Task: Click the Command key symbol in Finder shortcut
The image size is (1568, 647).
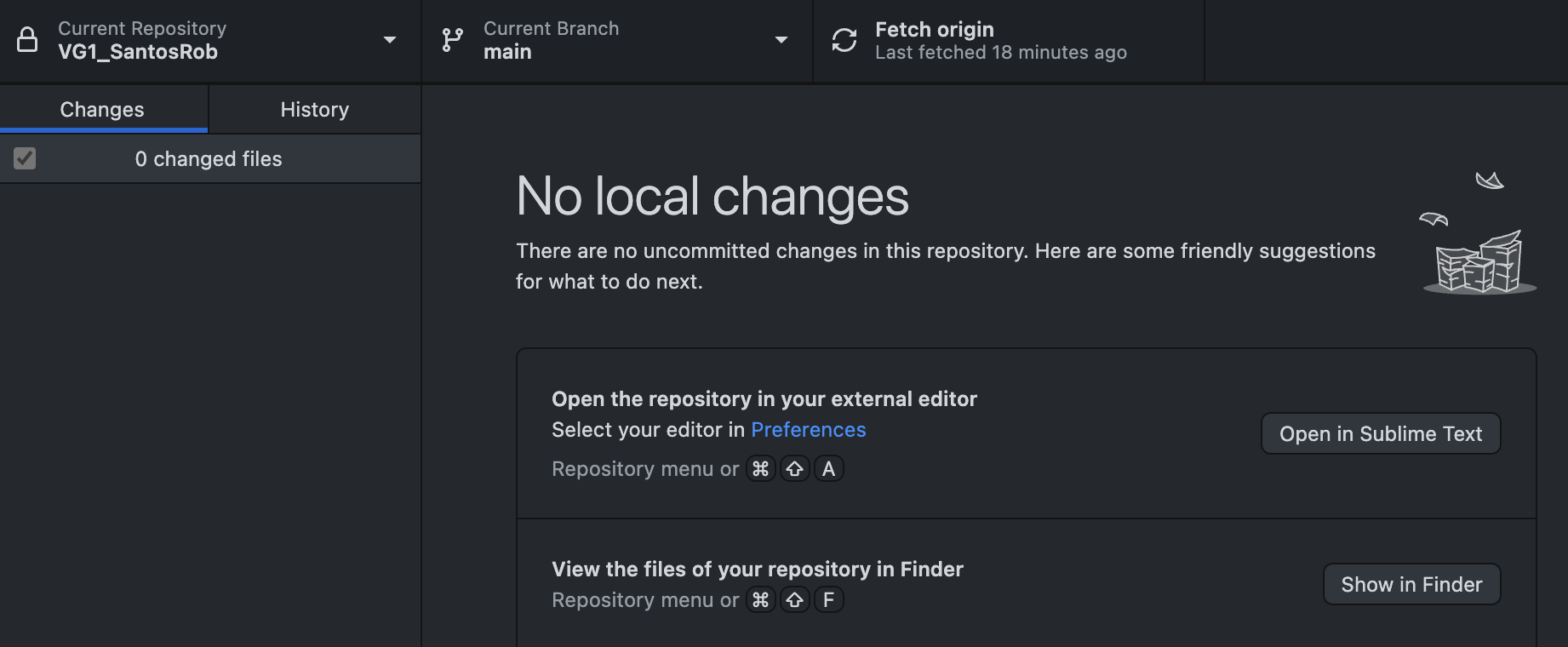Action: click(x=760, y=600)
